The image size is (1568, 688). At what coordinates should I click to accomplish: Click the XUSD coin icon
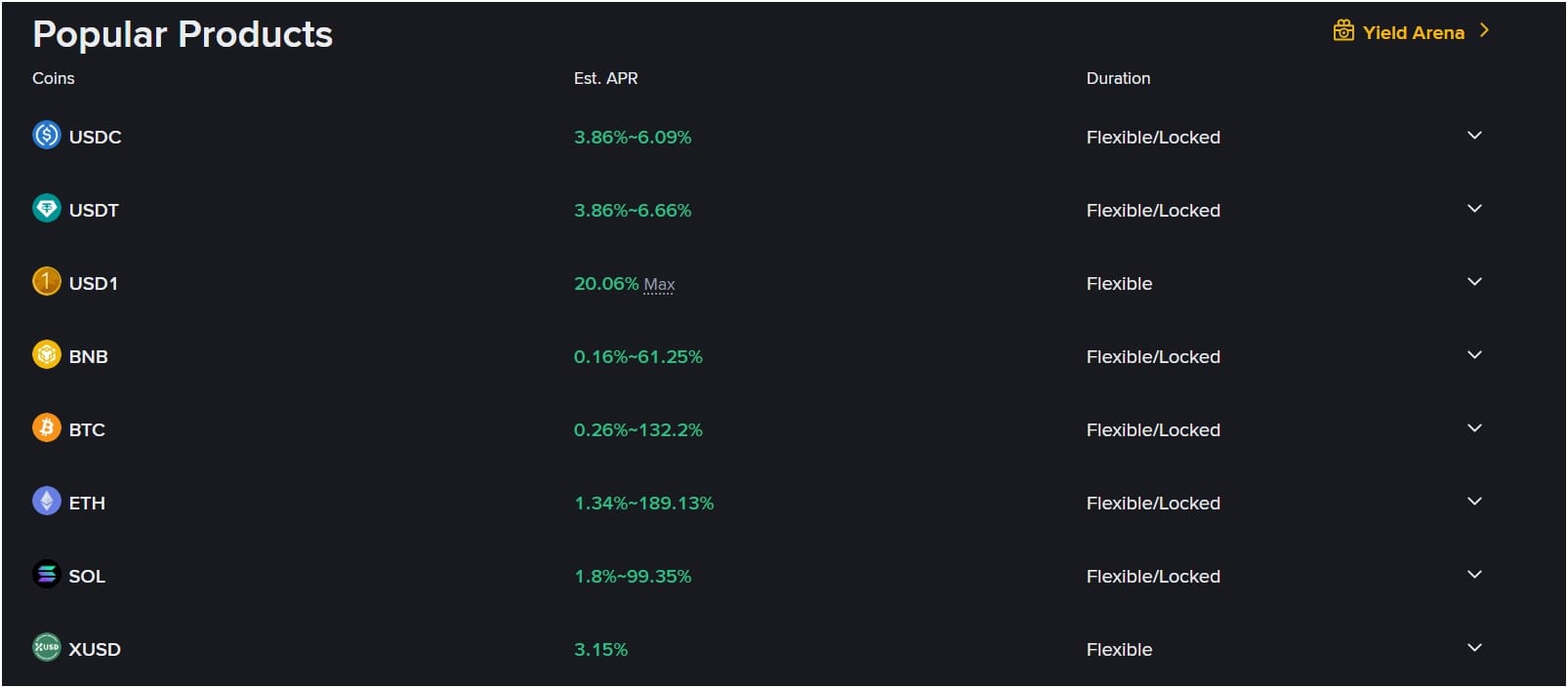pyautogui.click(x=45, y=648)
